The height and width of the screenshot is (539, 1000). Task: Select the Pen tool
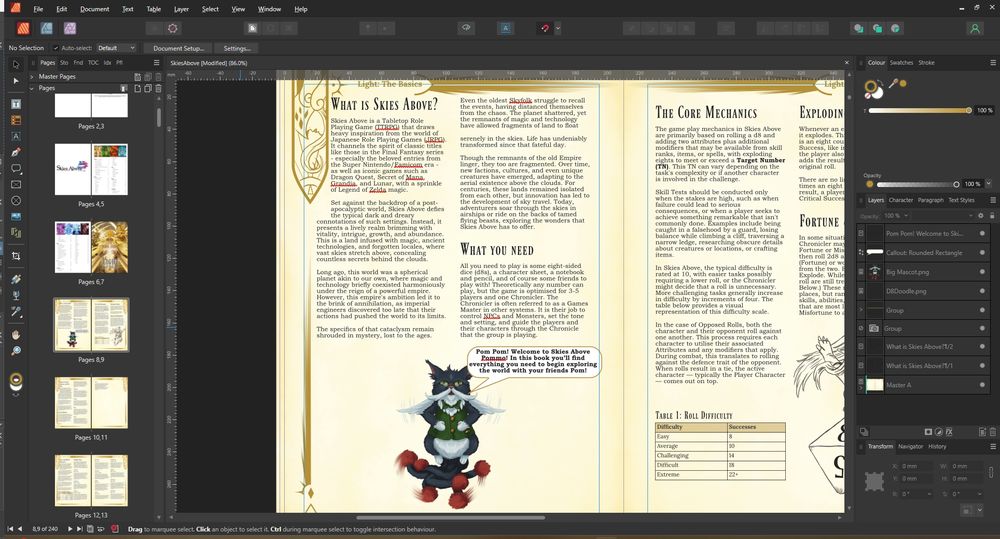click(x=16, y=152)
